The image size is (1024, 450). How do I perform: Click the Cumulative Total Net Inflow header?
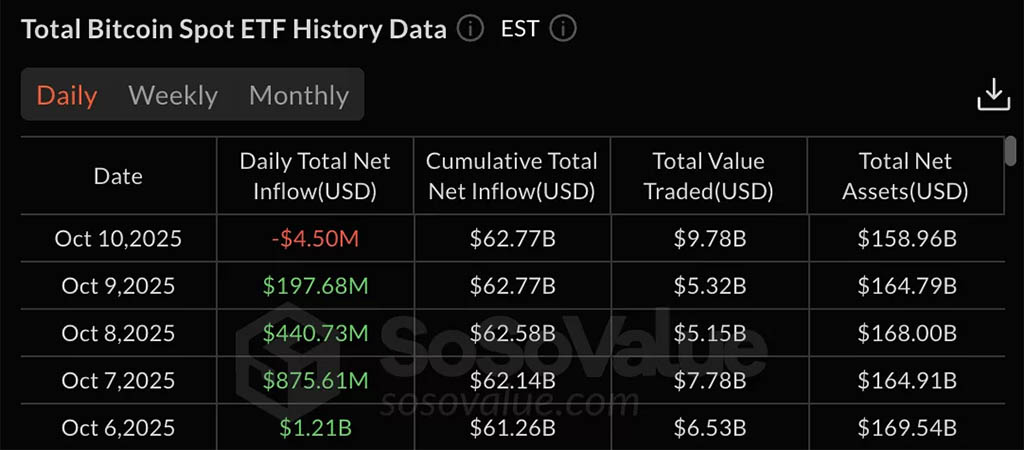pyautogui.click(x=512, y=176)
